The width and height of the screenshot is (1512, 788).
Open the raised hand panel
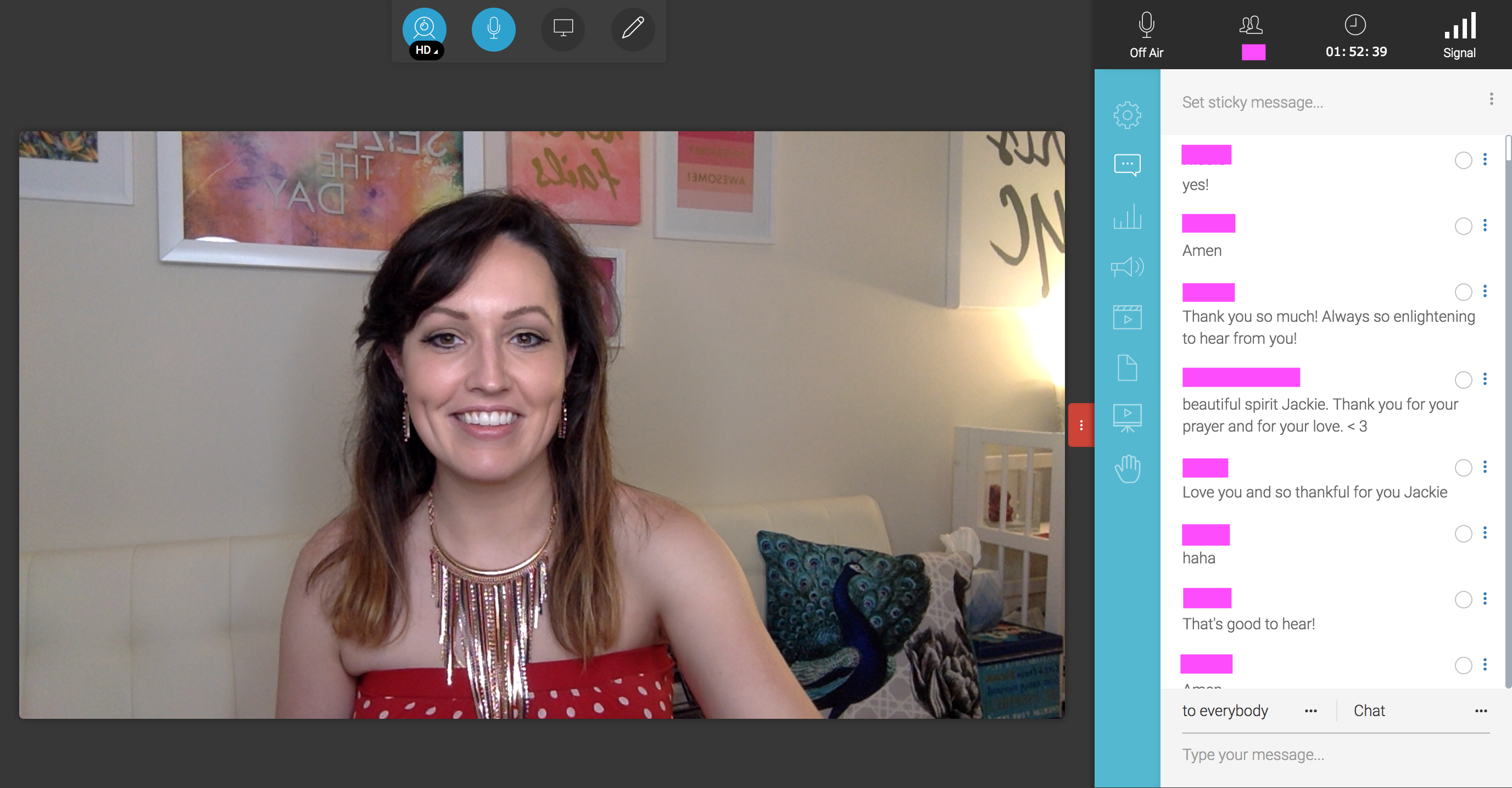[x=1127, y=469]
